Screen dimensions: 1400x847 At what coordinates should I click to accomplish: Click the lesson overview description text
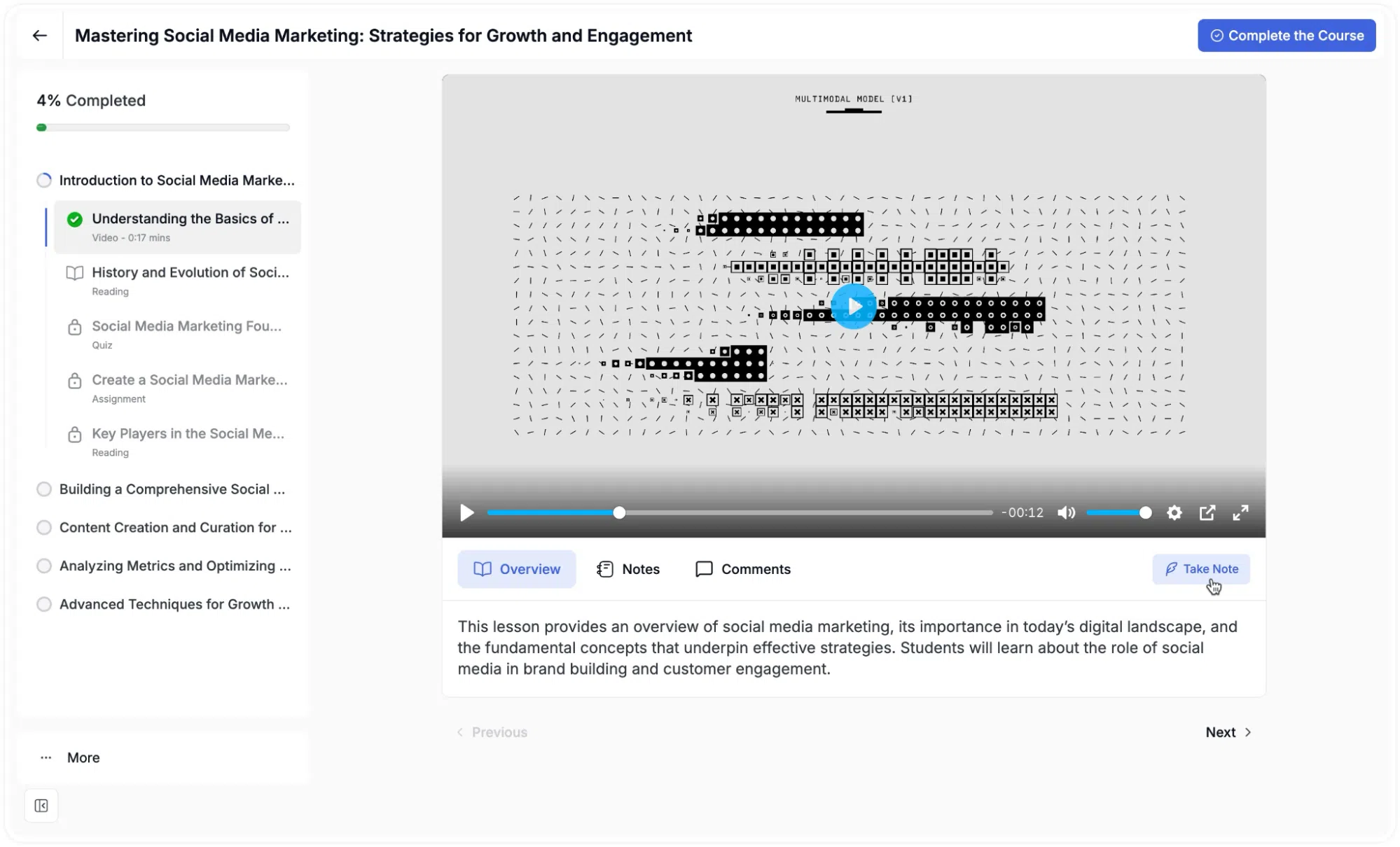(847, 647)
